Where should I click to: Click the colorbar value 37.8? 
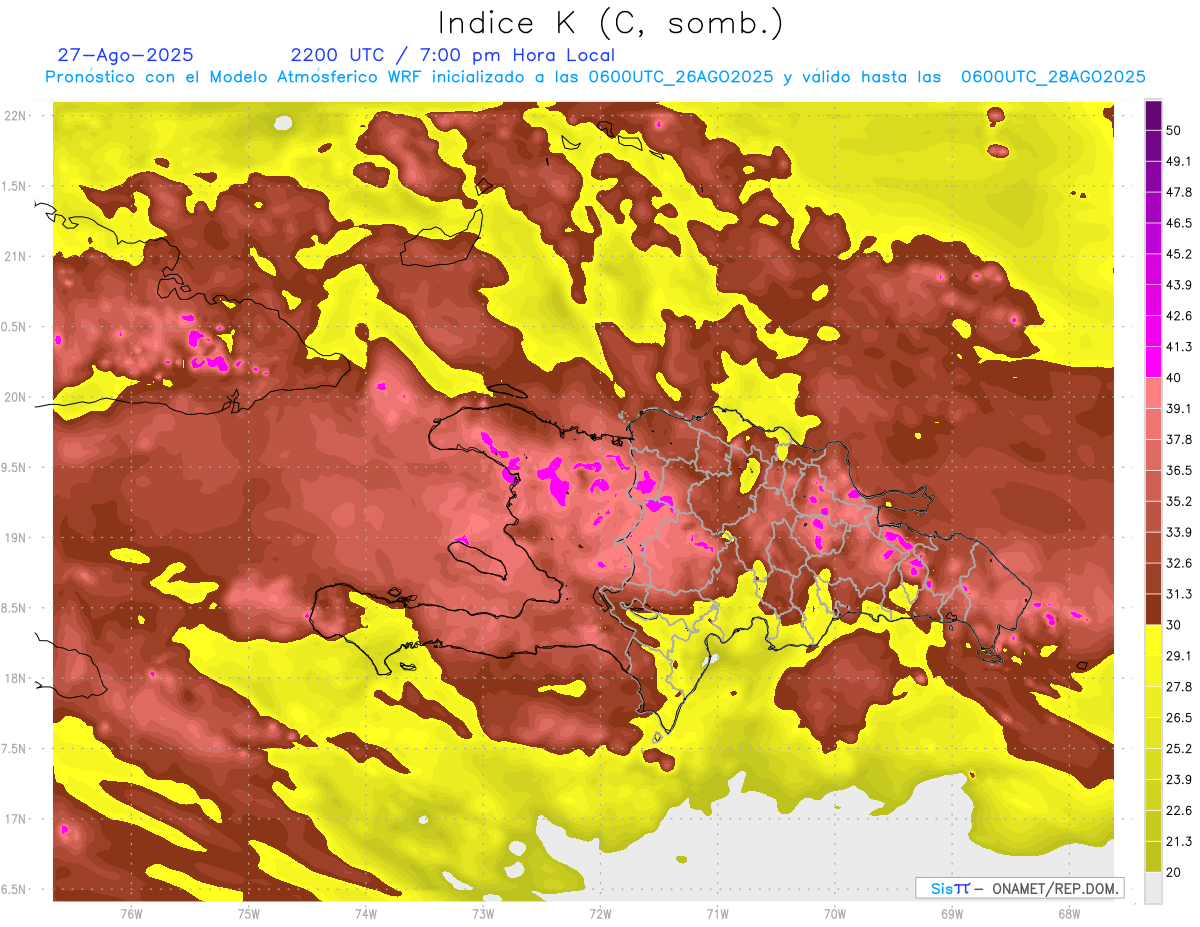point(1179,439)
